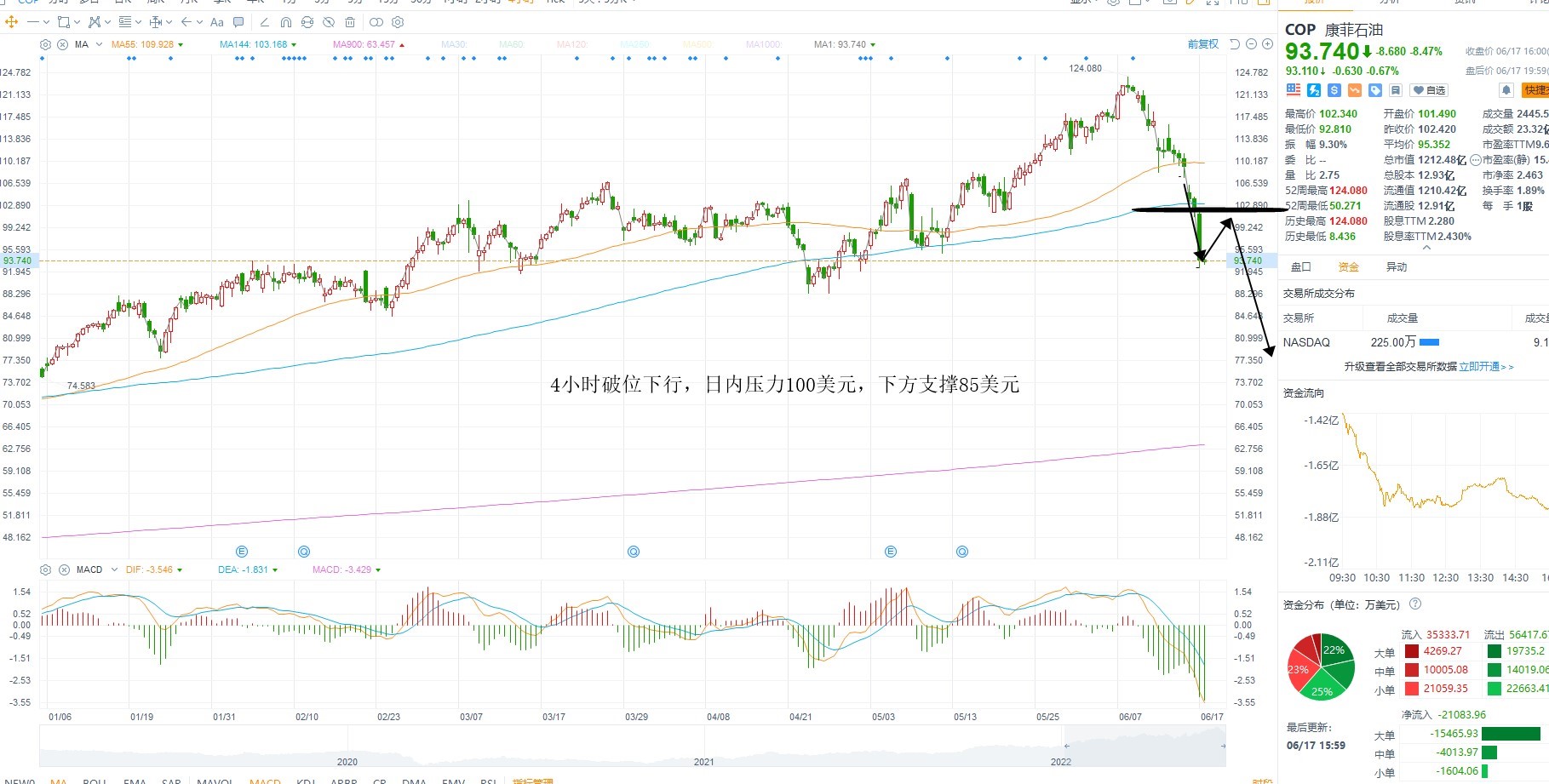Screen dimensions: 1549x784
Task: Toggle MA1 line dropdown marker
Action: [873, 44]
